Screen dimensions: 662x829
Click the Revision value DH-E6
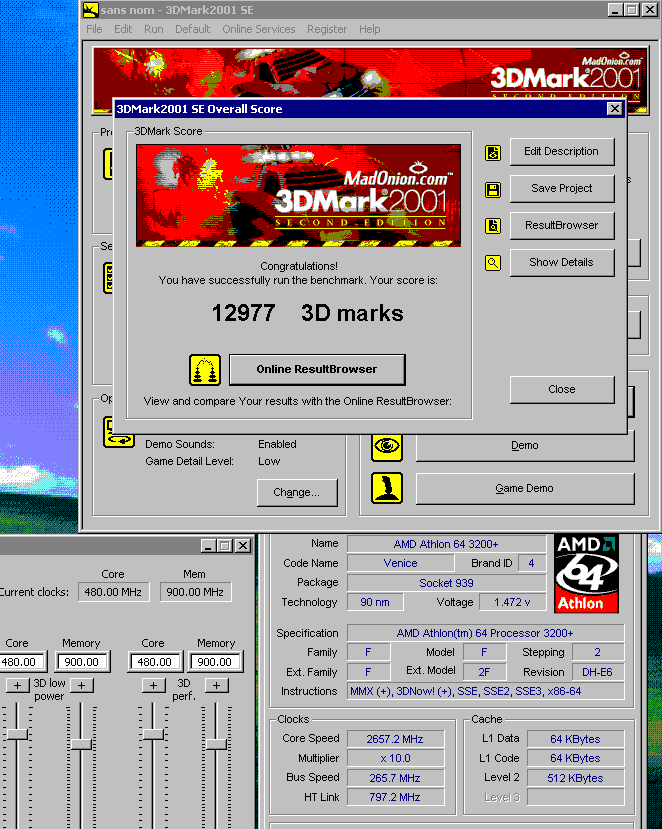[597, 672]
